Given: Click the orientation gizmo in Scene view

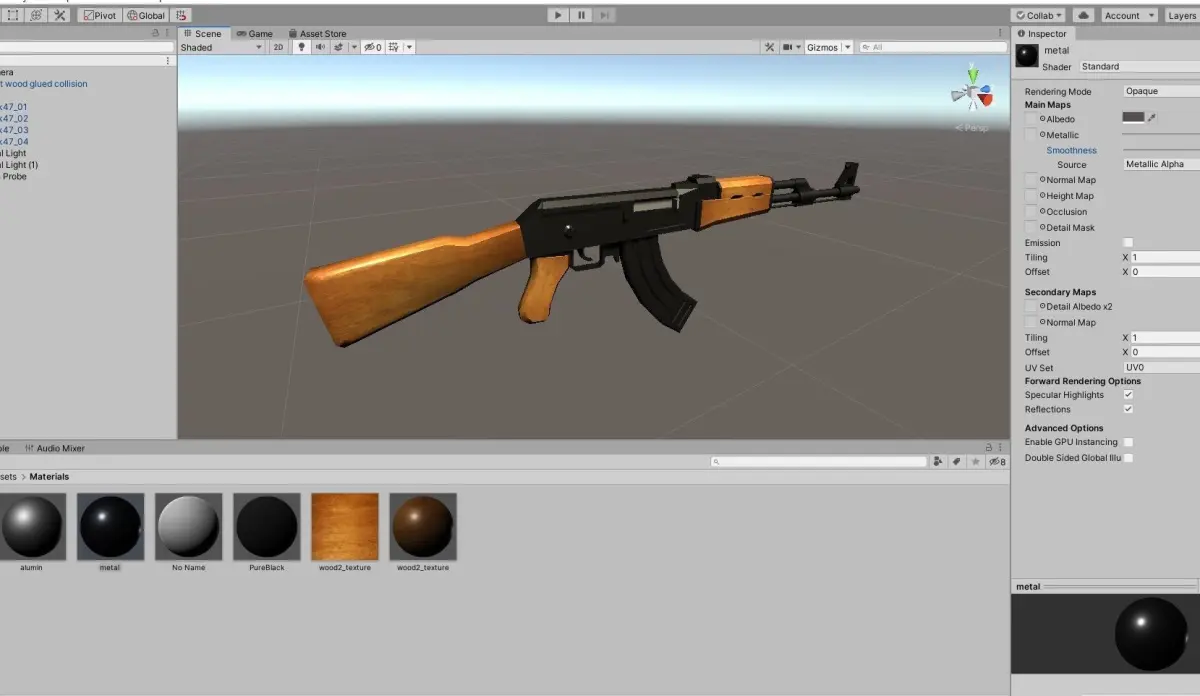Looking at the screenshot, I should (972, 93).
